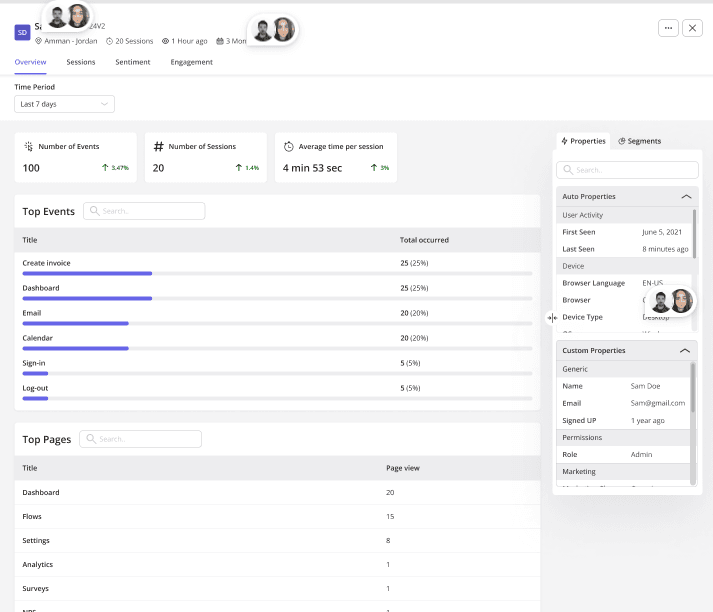This screenshot has width=713, height=612.
Task: Click the Log-out event progress bar
Action: pos(277,398)
